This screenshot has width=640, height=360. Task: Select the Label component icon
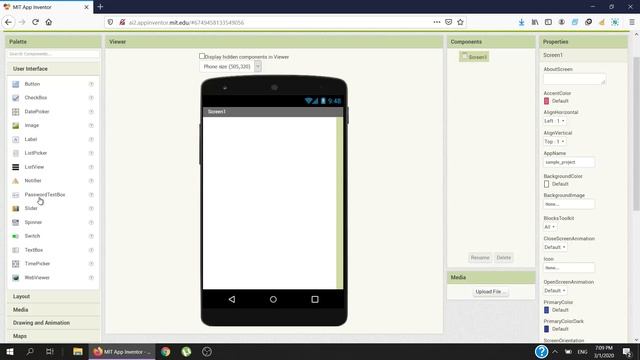point(16,140)
